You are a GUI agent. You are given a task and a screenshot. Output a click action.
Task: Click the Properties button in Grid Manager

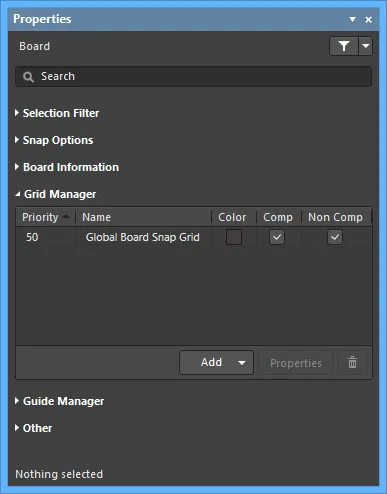coord(296,363)
